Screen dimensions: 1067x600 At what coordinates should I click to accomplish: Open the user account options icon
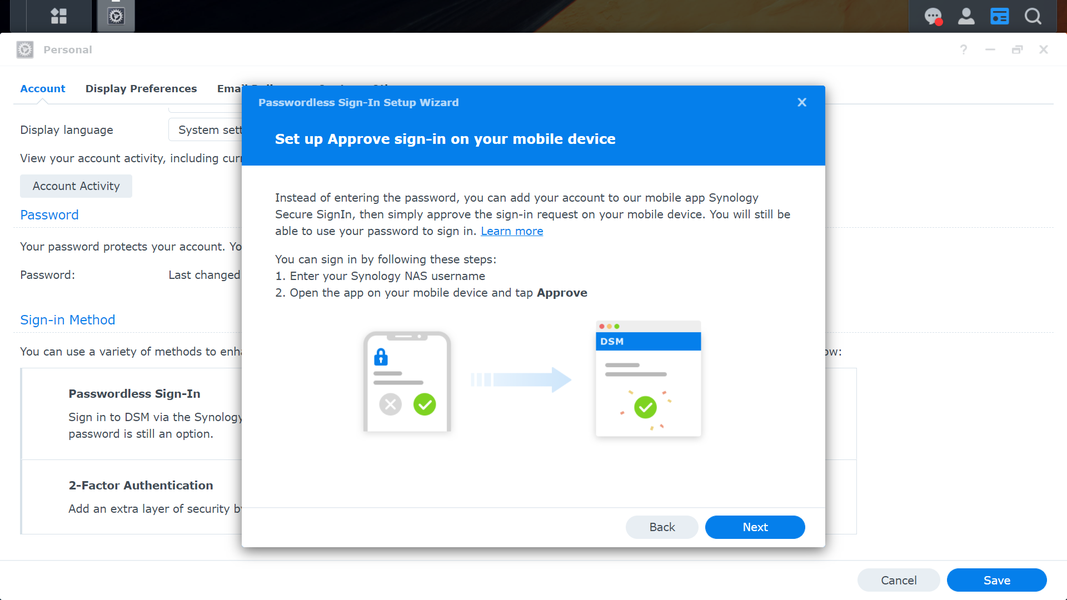coord(966,16)
